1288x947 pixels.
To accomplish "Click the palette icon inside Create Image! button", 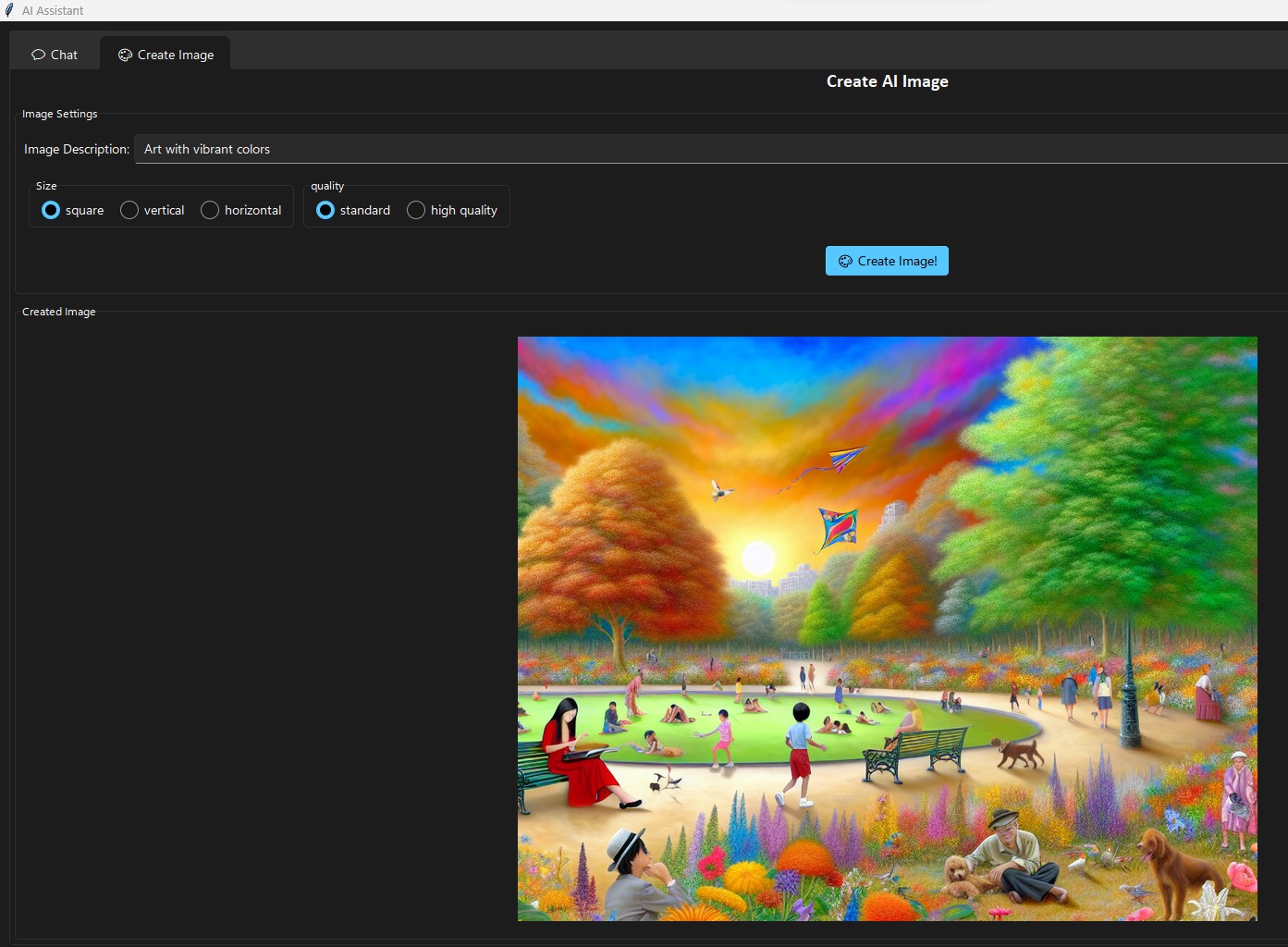I will coord(845,261).
